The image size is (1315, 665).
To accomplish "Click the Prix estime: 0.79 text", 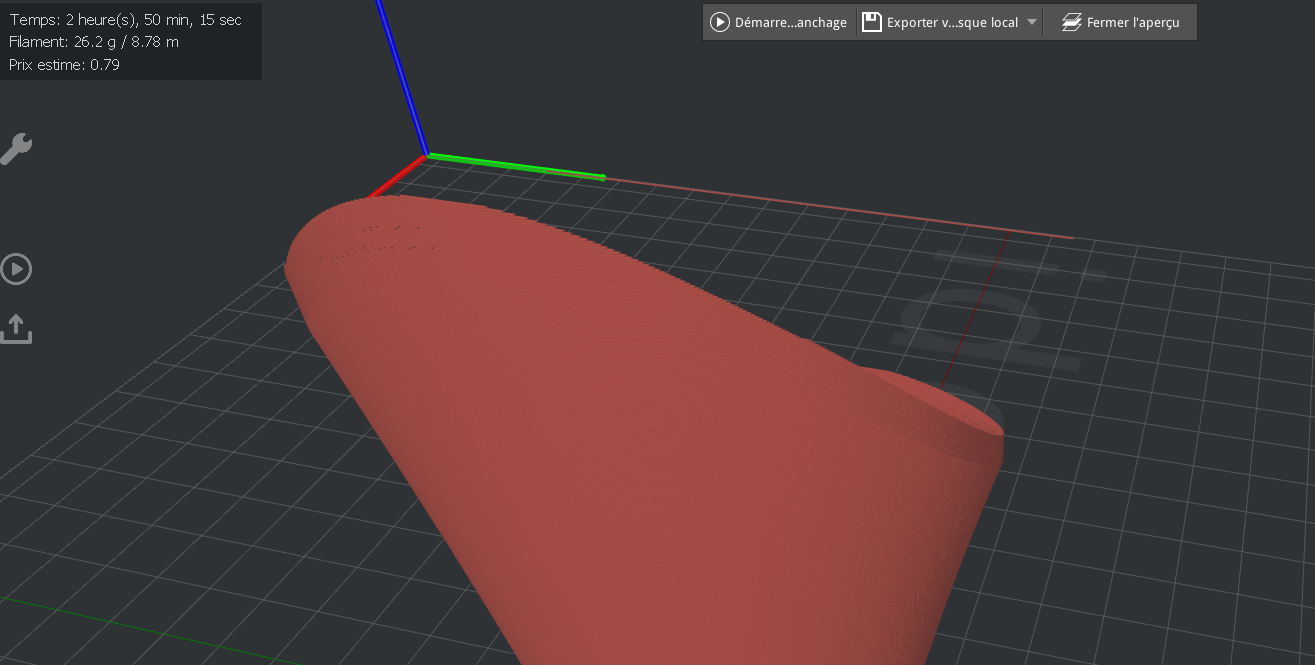I will click(x=64, y=64).
